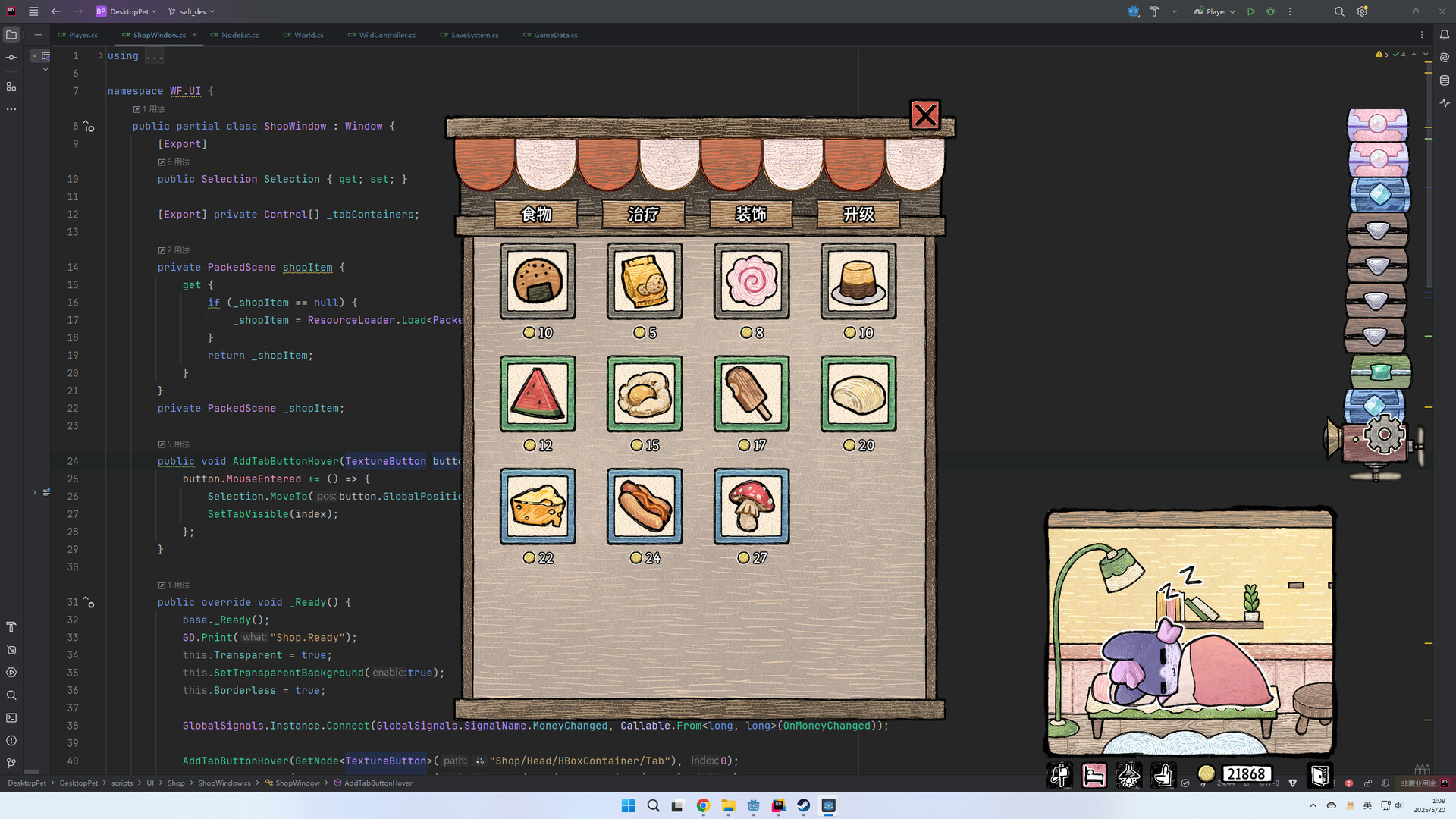Buy the mushroom item in the shop
This screenshot has height=819, width=1456.
pos(750,506)
